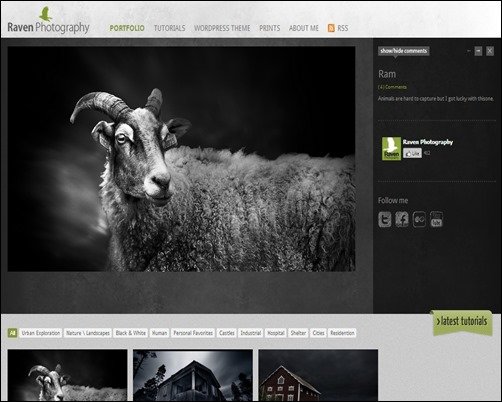Open the (4) Comments link

[392, 87]
